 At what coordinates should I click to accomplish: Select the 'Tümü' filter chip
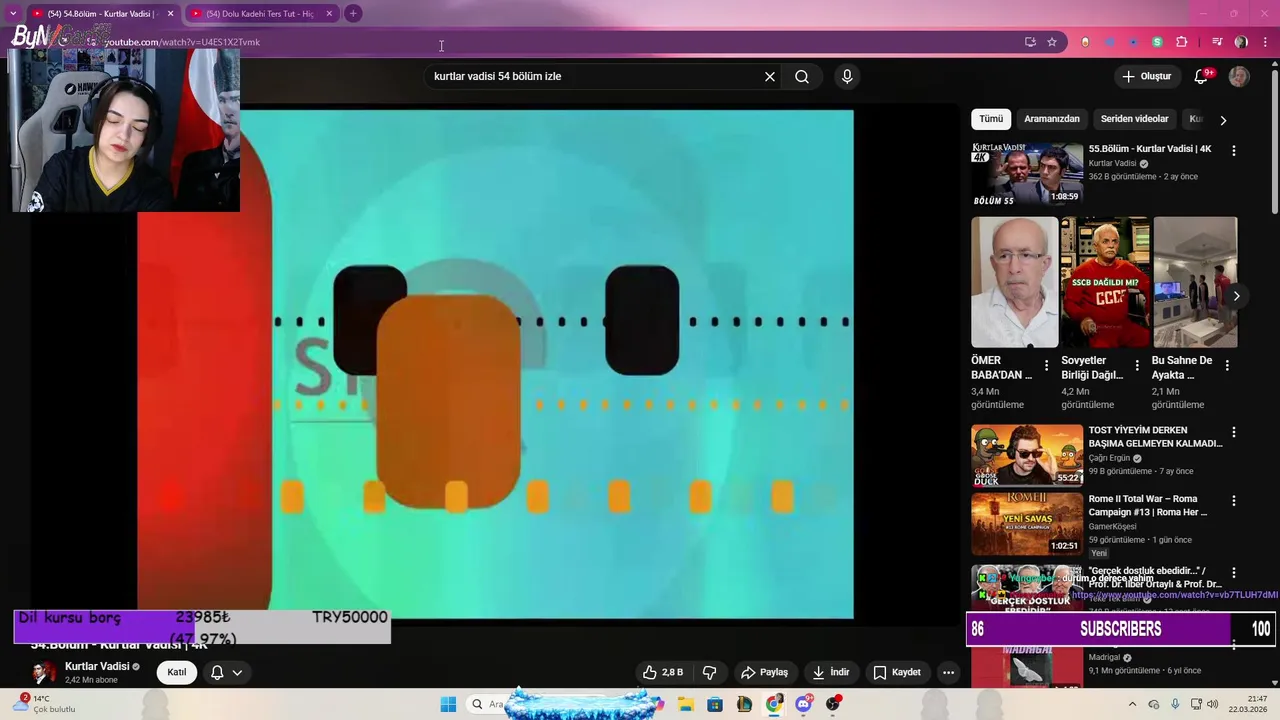point(991,119)
